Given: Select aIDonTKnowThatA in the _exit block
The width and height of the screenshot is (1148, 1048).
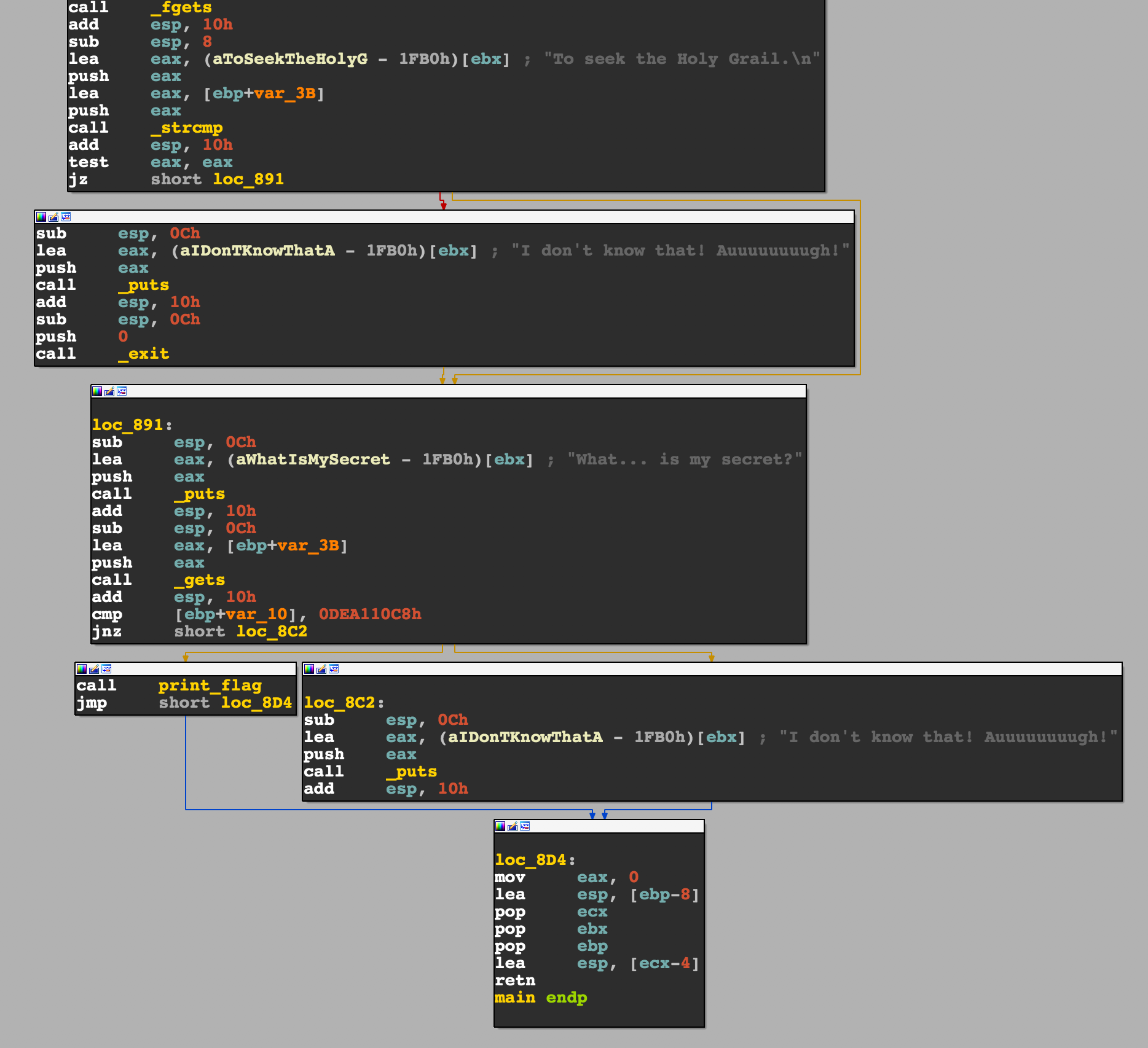Looking at the screenshot, I should coord(258,251).
